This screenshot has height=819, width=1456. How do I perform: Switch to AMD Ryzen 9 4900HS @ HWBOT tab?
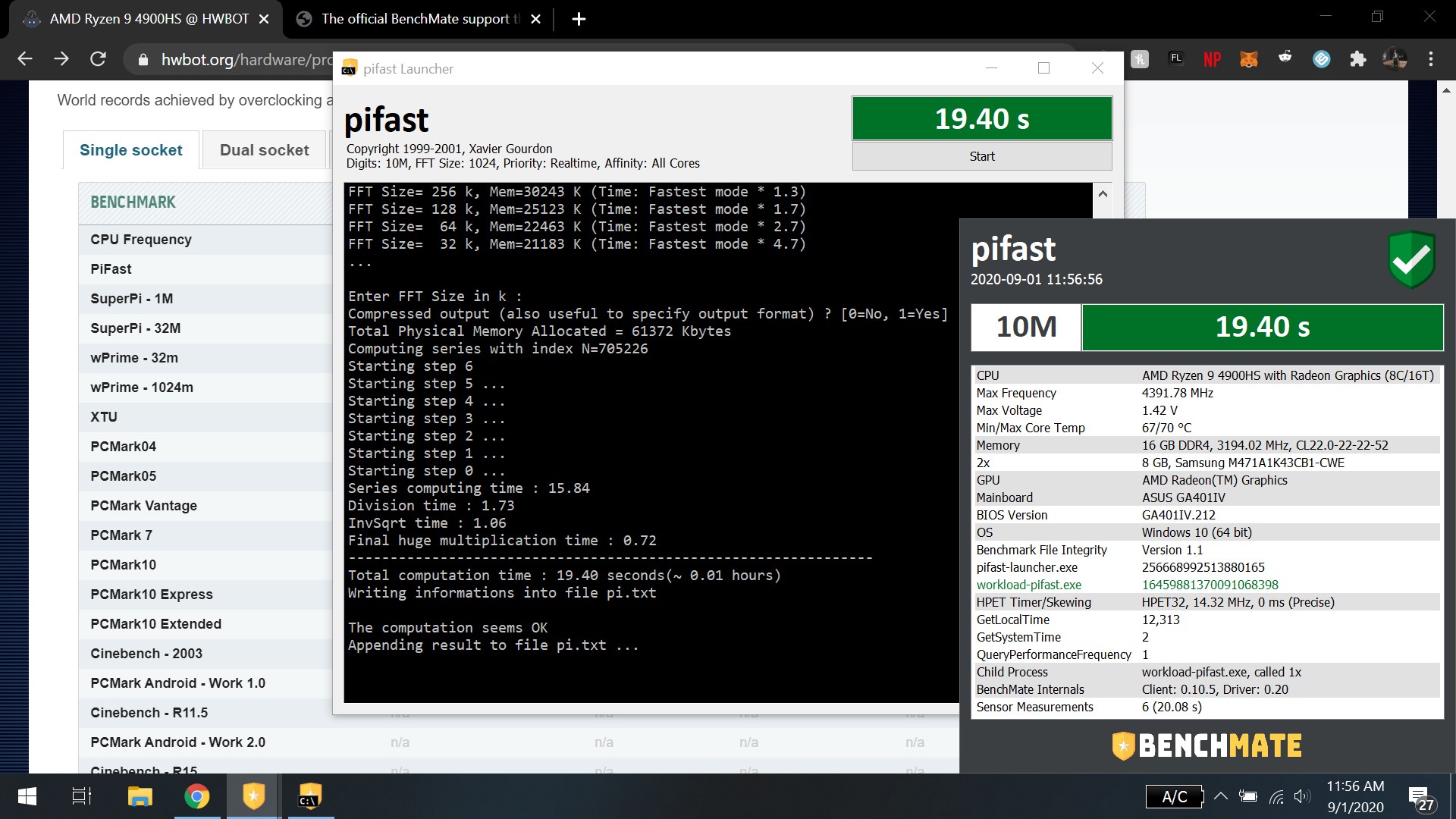point(144,19)
